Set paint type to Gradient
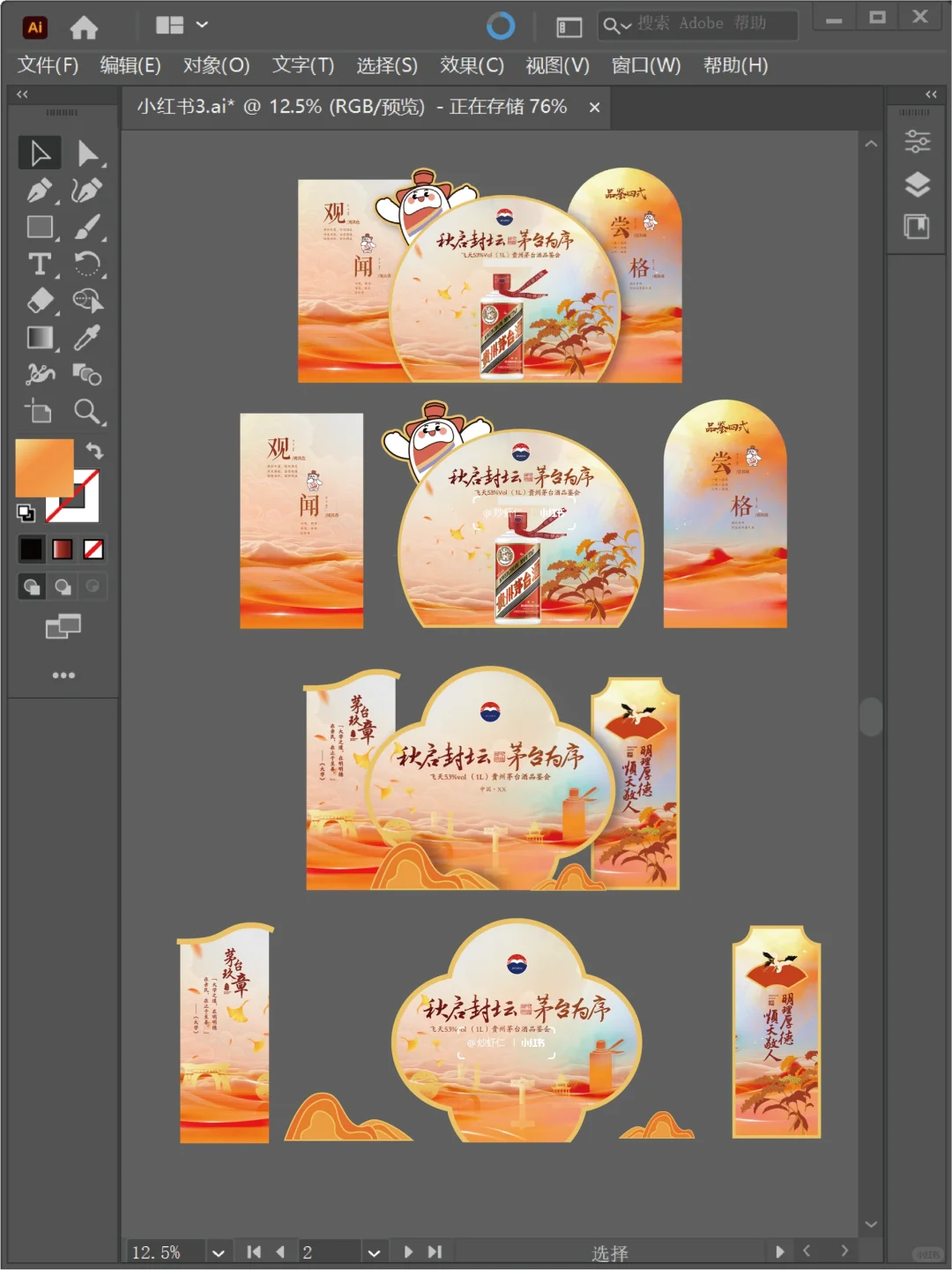This screenshot has width=952, height=1270. [x=63, y=549]
